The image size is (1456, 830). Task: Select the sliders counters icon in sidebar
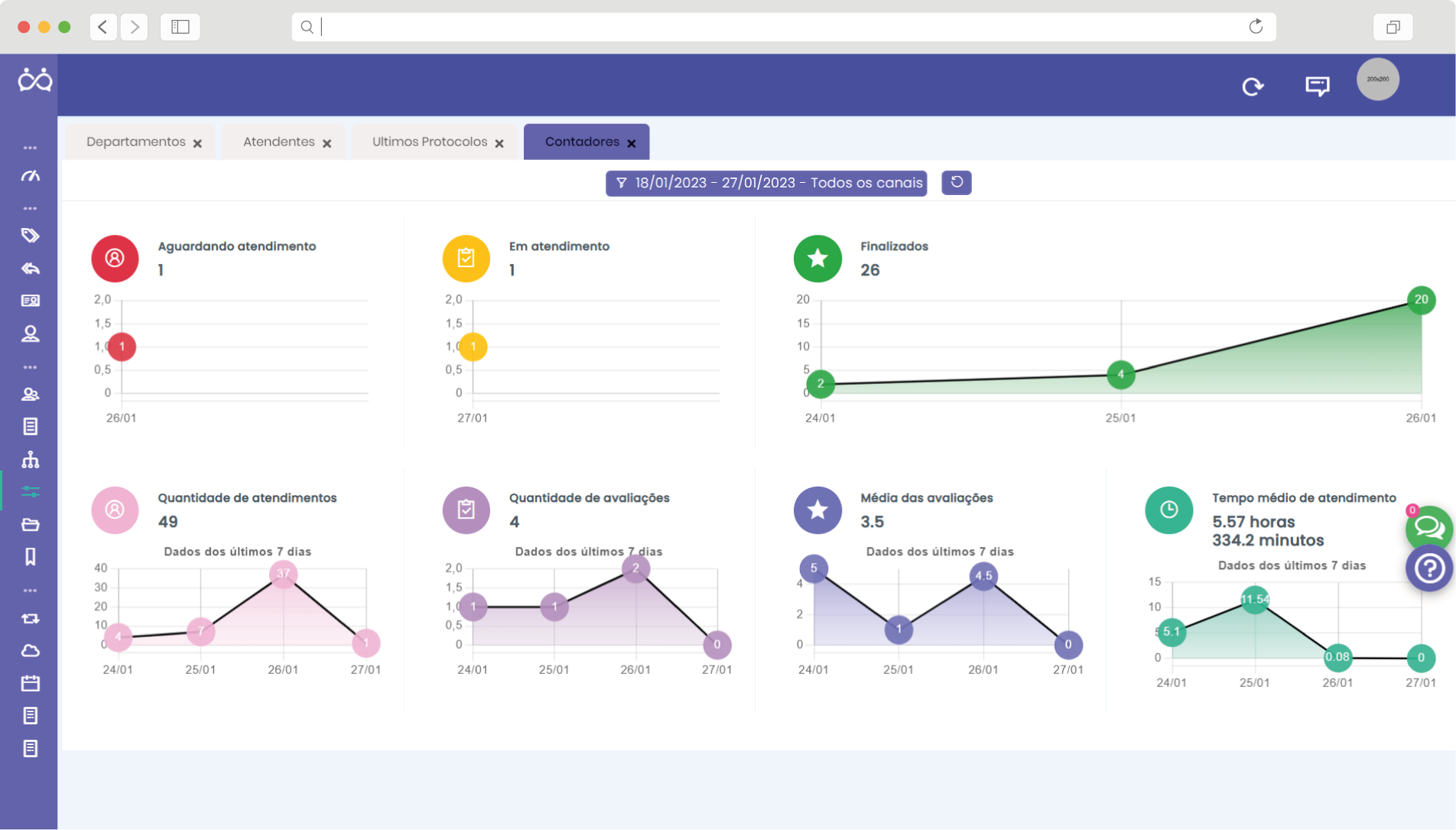(x=30, y=491)
